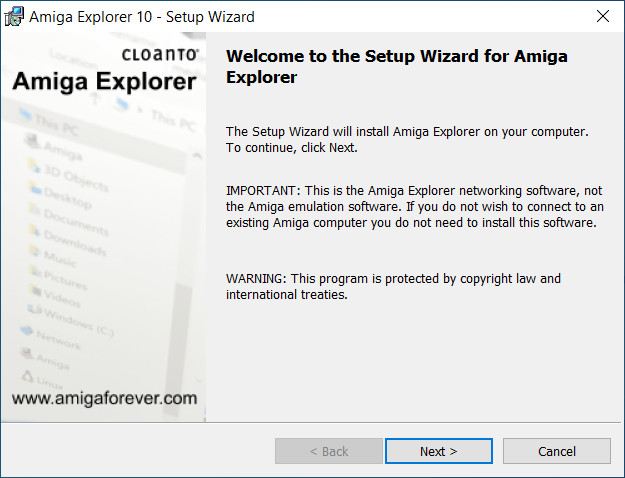Click the Cloanto logo text
This screenshot has height=478, width=625.
160,55
